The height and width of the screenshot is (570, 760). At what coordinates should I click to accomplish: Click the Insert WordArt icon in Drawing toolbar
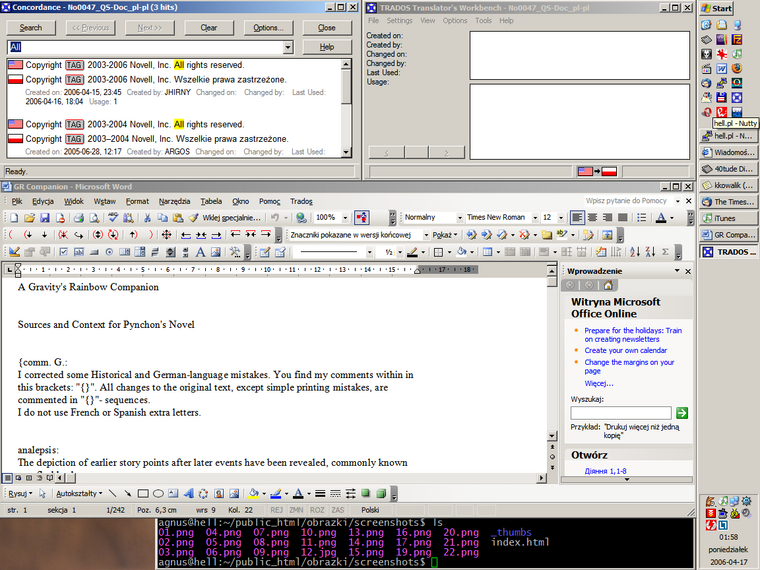click(x=189, y=494)
